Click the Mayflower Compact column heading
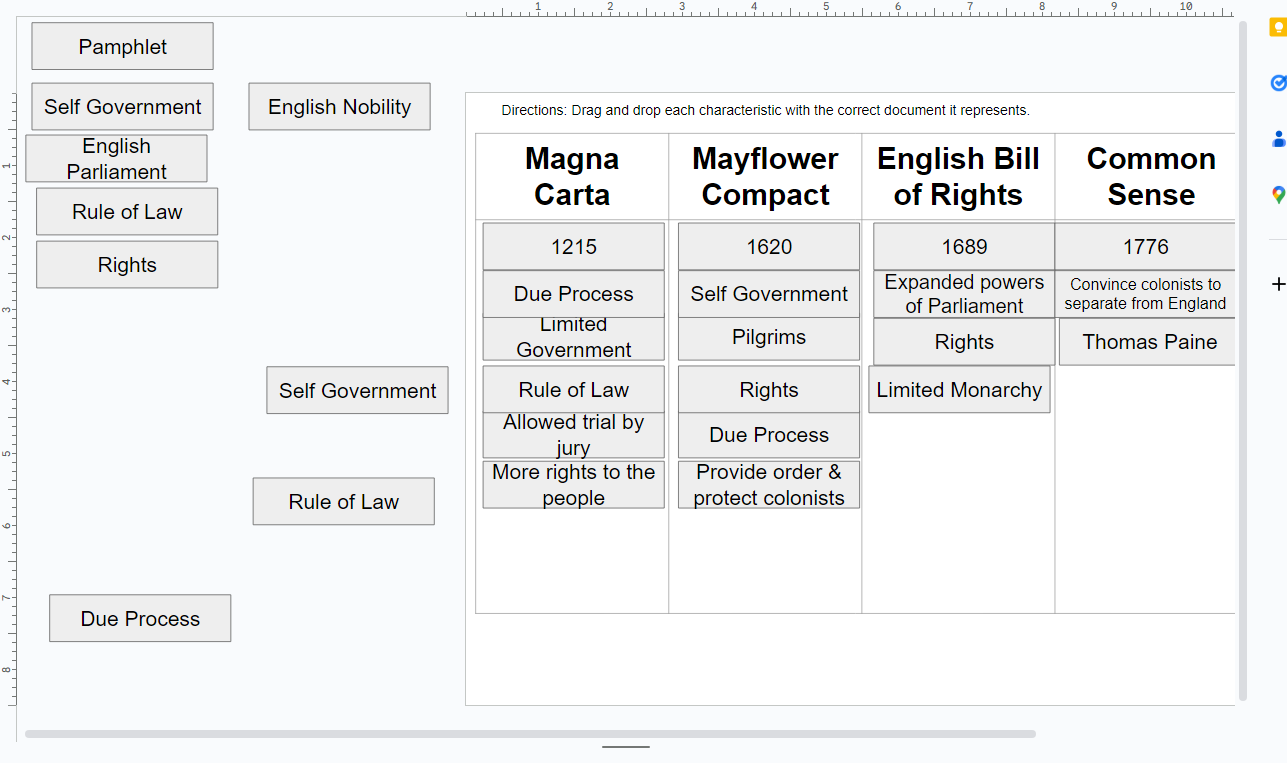 pos(765,177)
